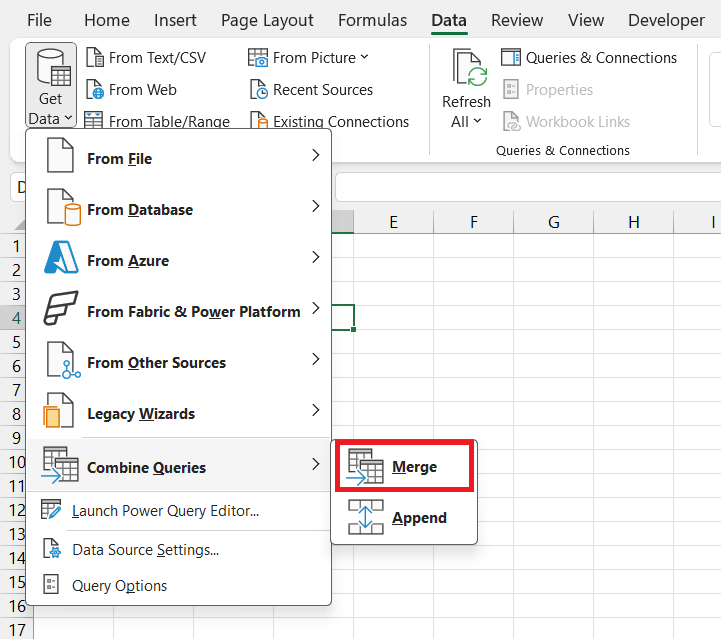
Task: Open the Get Data dropdown button
Action: (51, 86)
